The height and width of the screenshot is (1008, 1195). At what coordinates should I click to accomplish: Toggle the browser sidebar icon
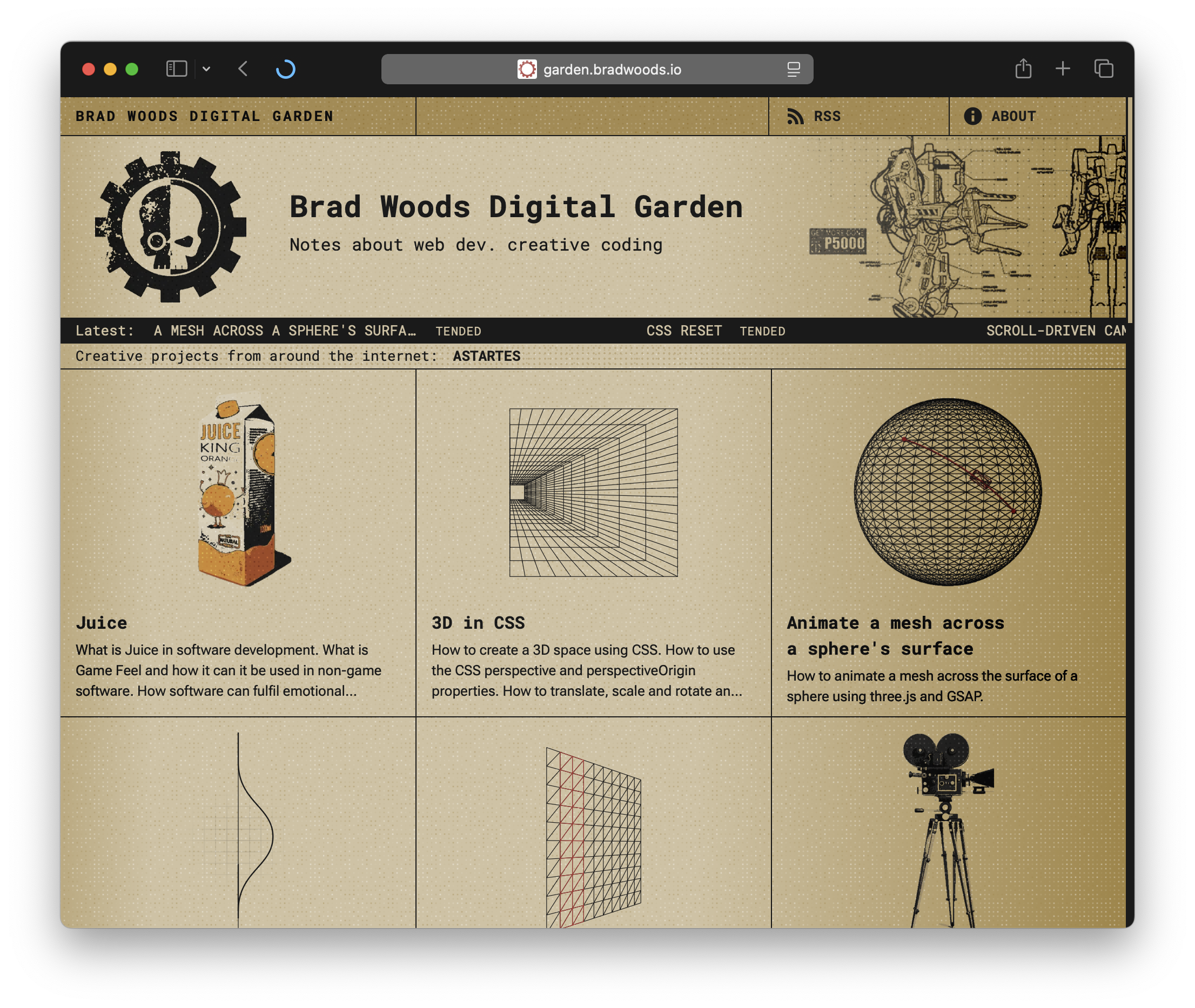point(176,69)
